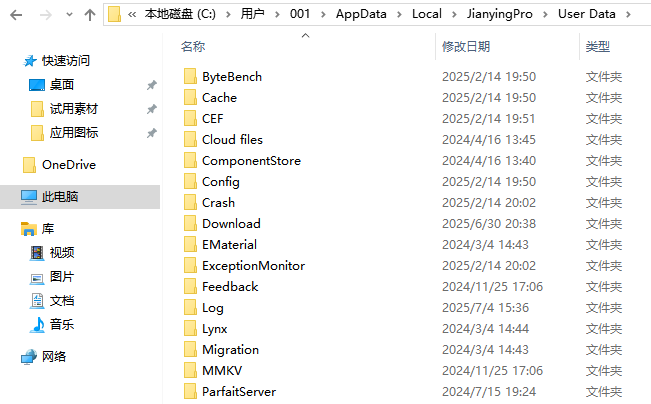Expand chevron after AppData in address bar

pyautogui.click(x=399, y=15)
